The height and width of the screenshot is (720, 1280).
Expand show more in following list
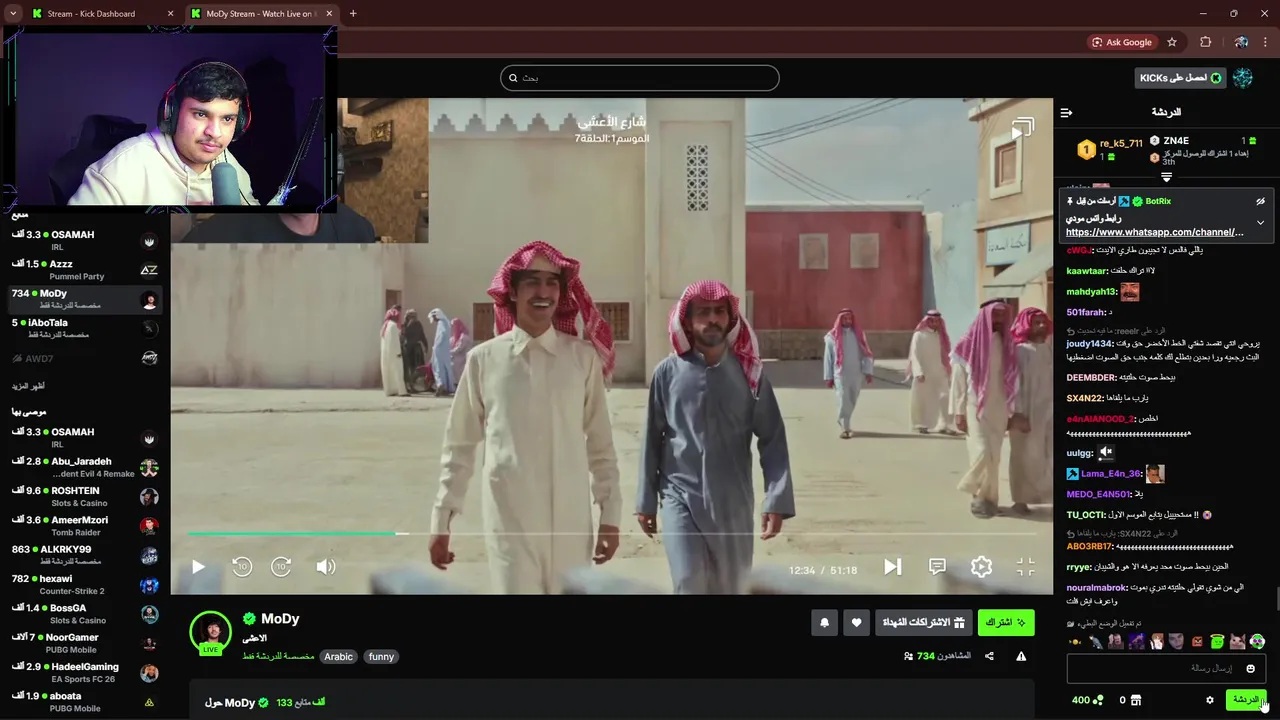(28, 386)
